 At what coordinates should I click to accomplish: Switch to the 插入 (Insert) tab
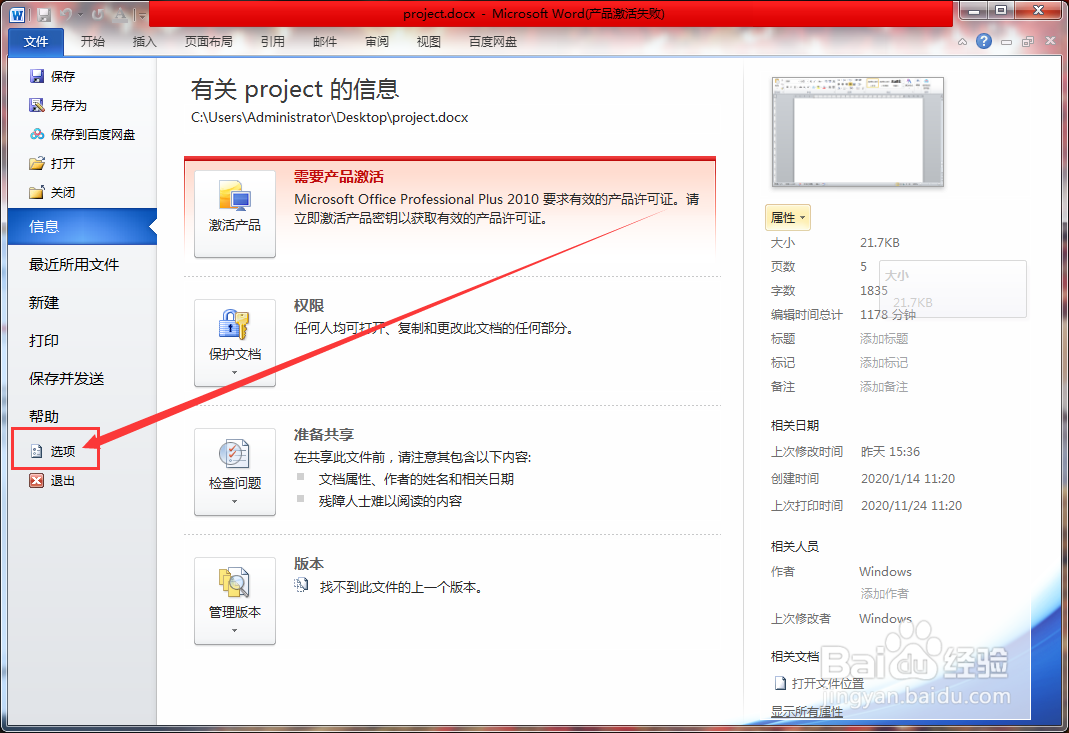click(145, 42)
